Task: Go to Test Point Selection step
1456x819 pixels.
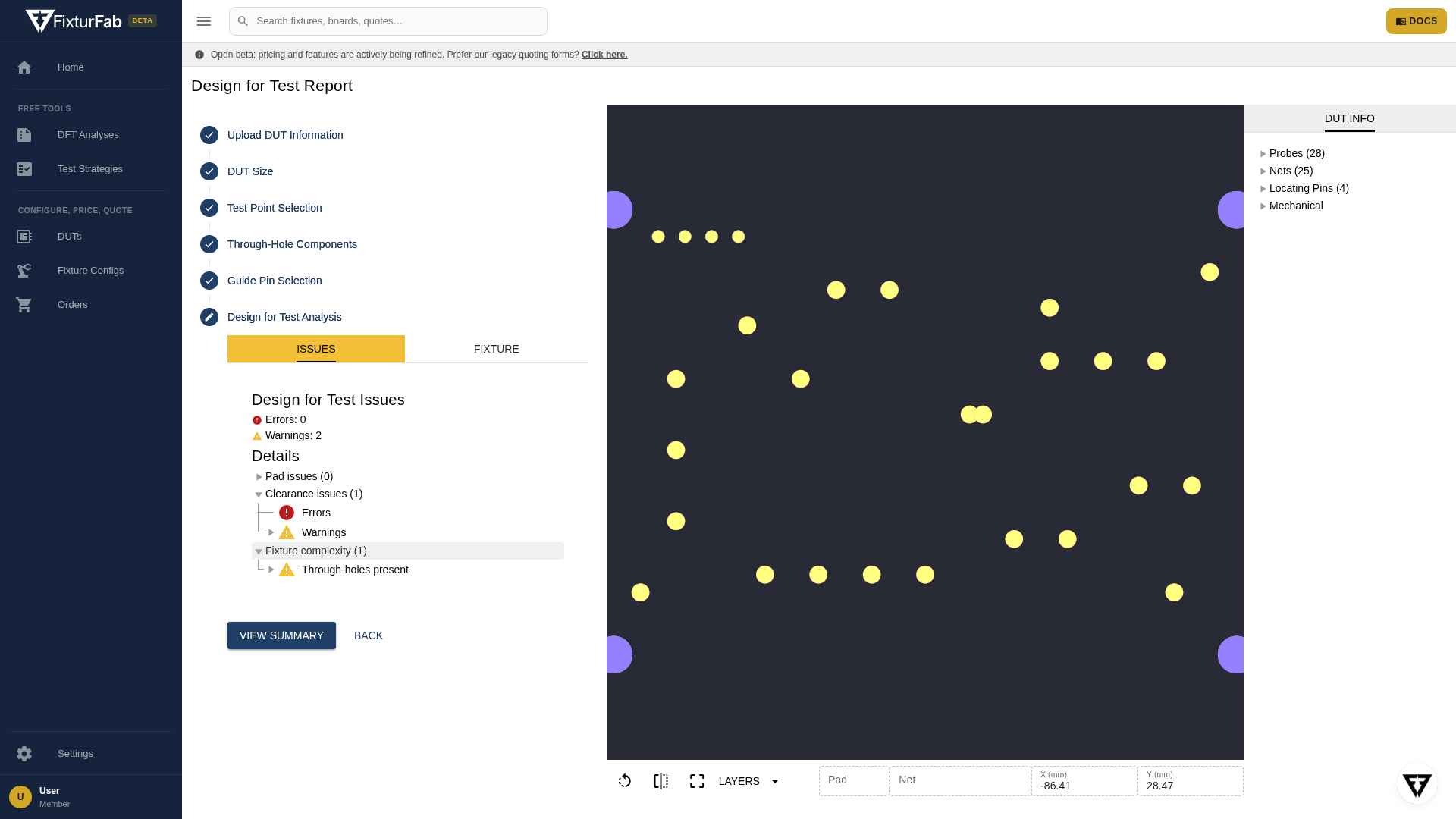Action: pos(275,208)
